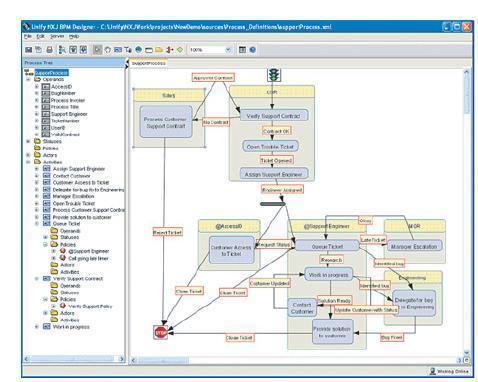Select the hand pan tool
The width and height of the screenshot is (478, 382).
107,50
